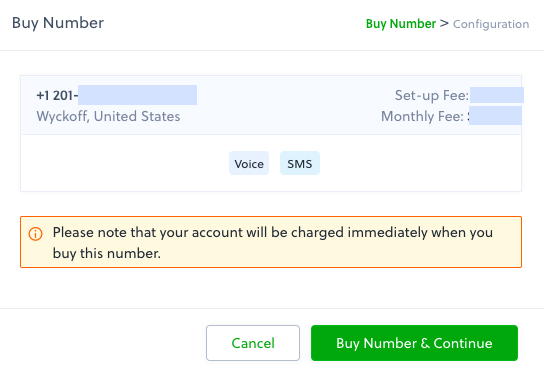Click Wyckoff, United States location text

[x=108, y=116]
